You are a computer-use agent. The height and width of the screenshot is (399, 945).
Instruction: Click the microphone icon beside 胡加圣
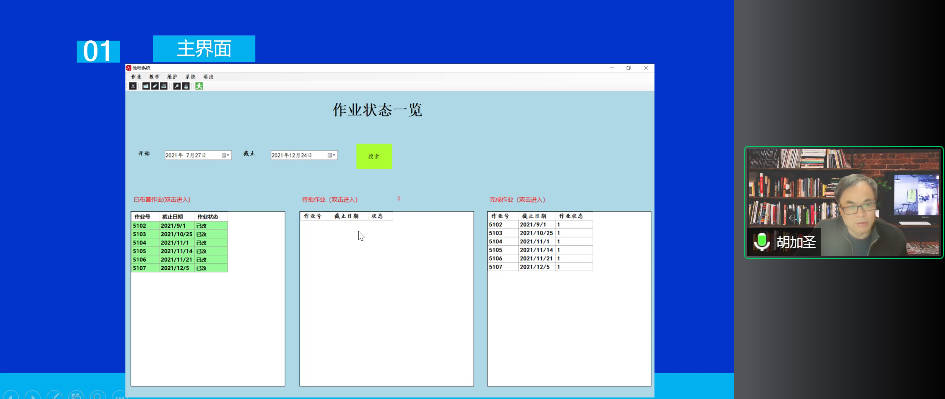[762, 242]
